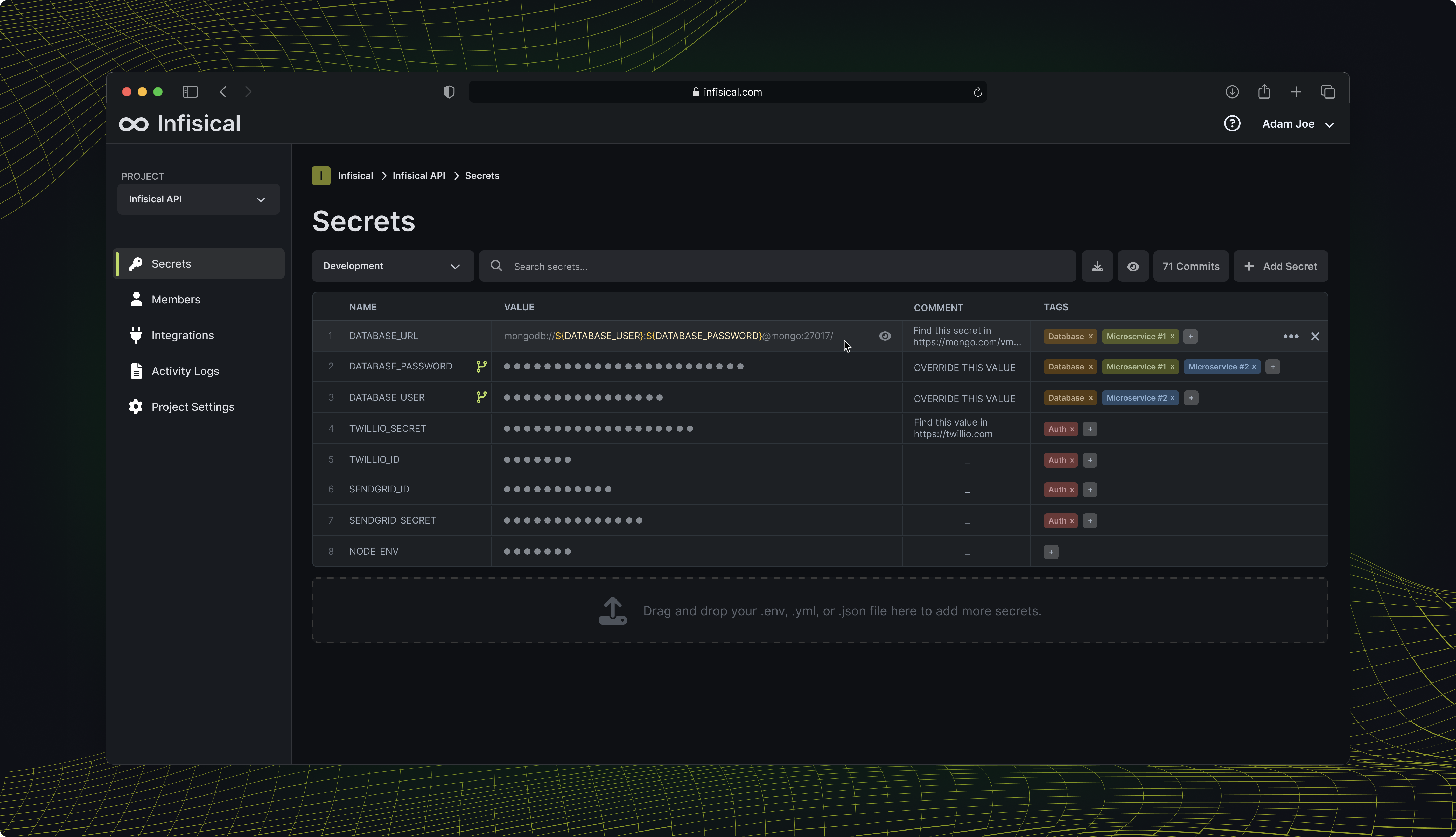Open the Infisical API project dropdown
This screenshot has height=837, width=1456.
(x=198, y=199)
